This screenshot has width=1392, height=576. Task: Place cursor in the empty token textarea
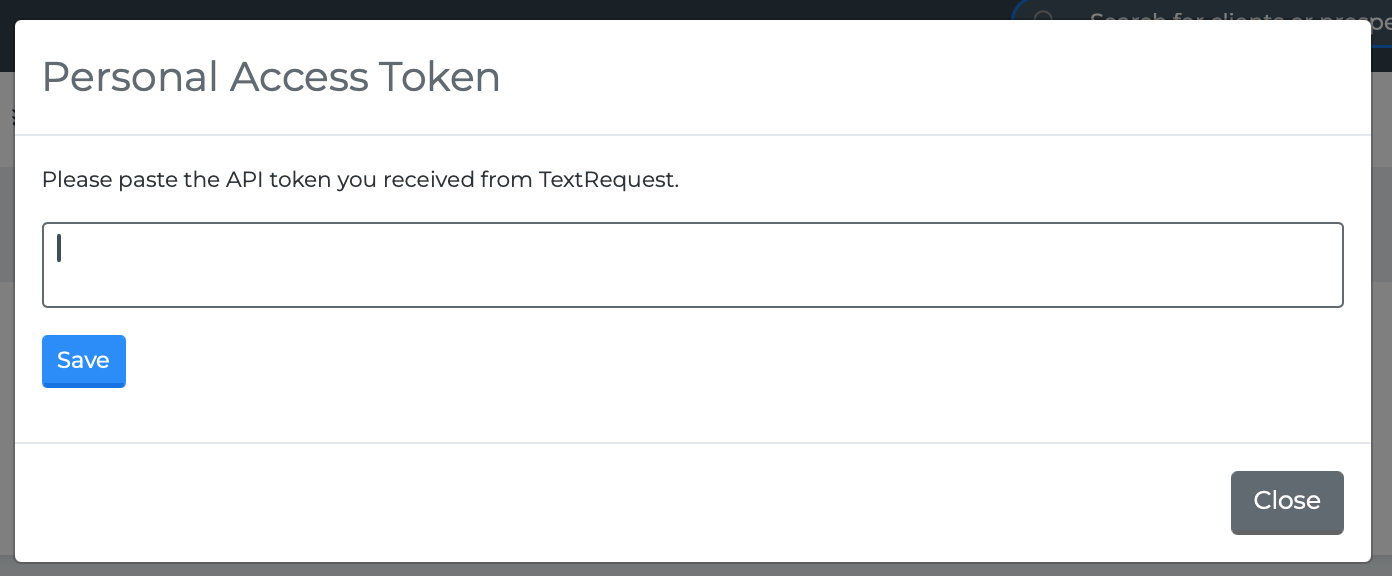coord(692,265)
